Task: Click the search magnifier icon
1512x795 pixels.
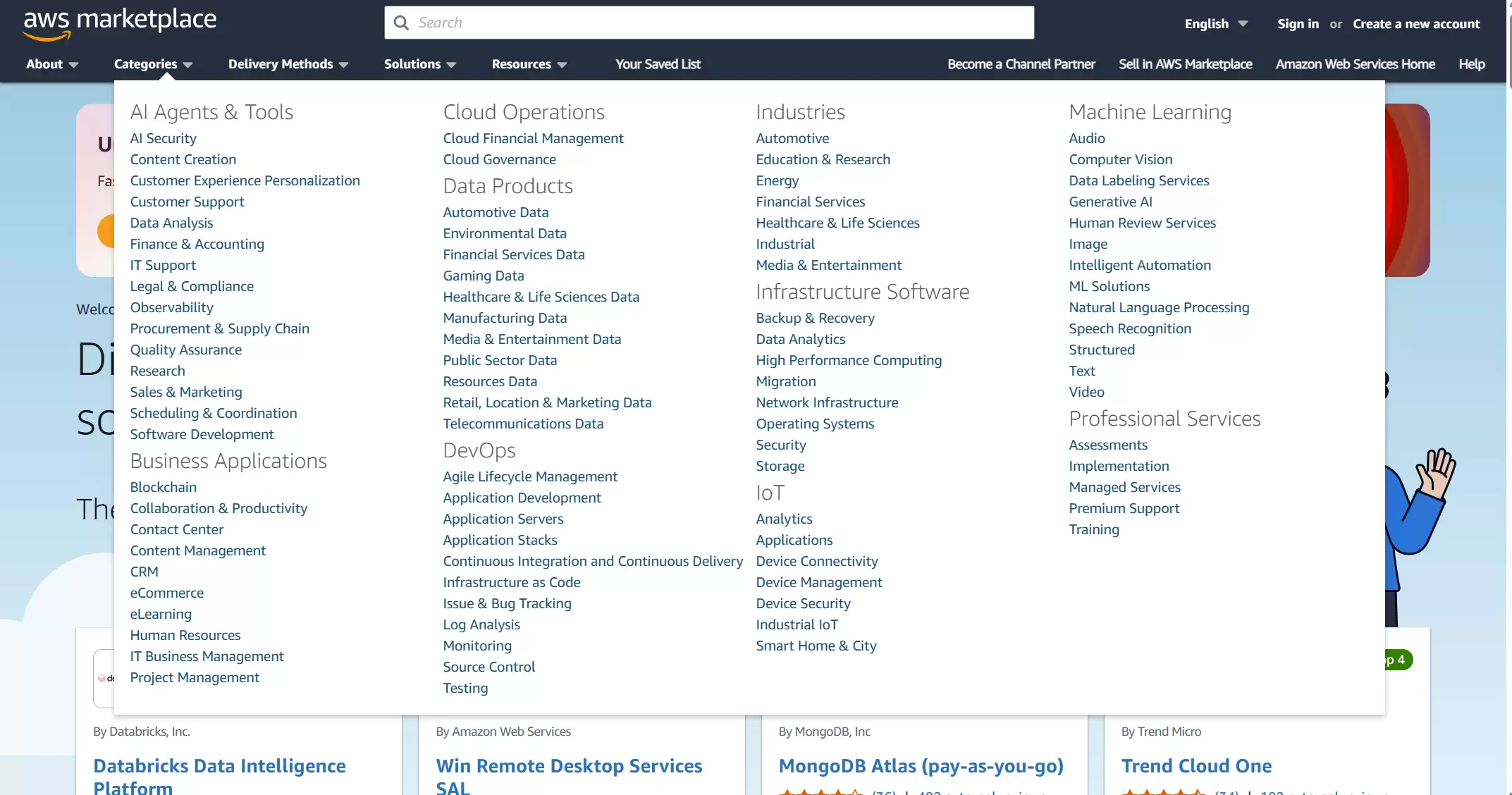Action: click(401, 23)
